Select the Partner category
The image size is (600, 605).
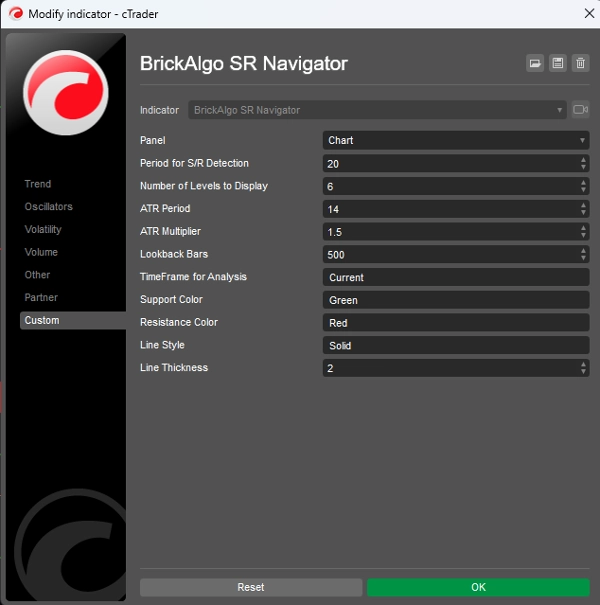[x=41, y=297]
